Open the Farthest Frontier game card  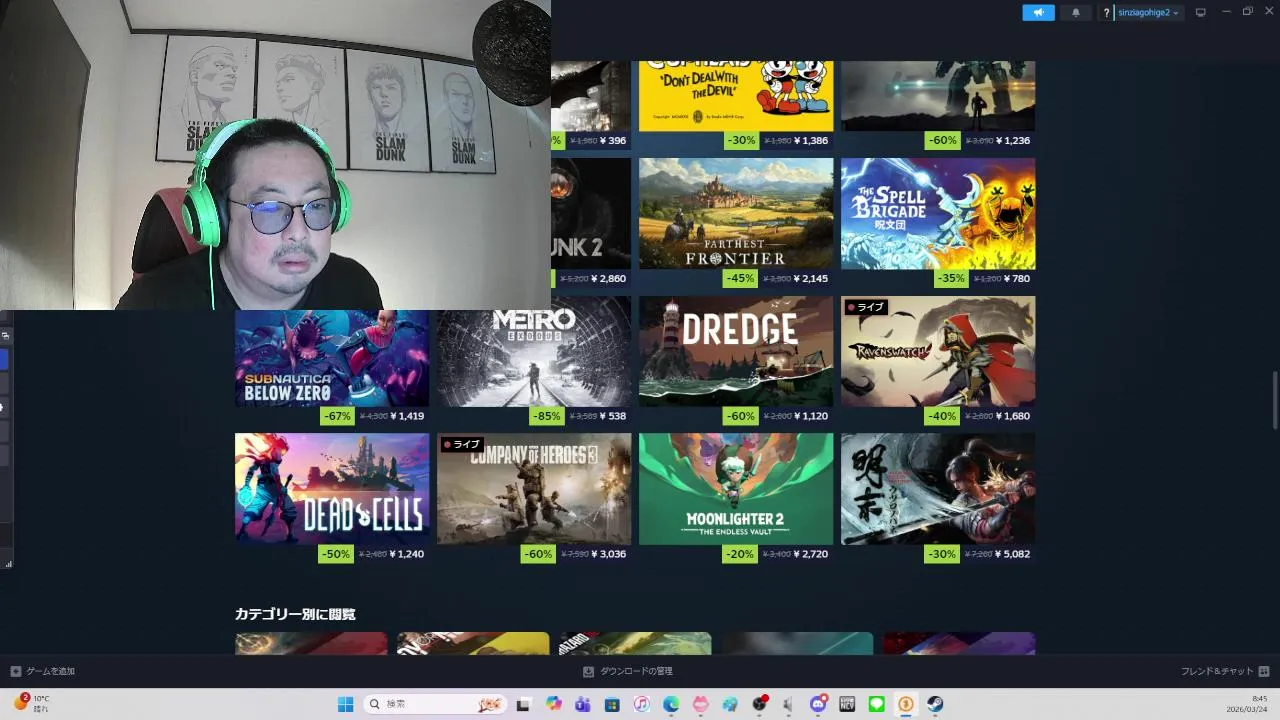click(736, 213)
